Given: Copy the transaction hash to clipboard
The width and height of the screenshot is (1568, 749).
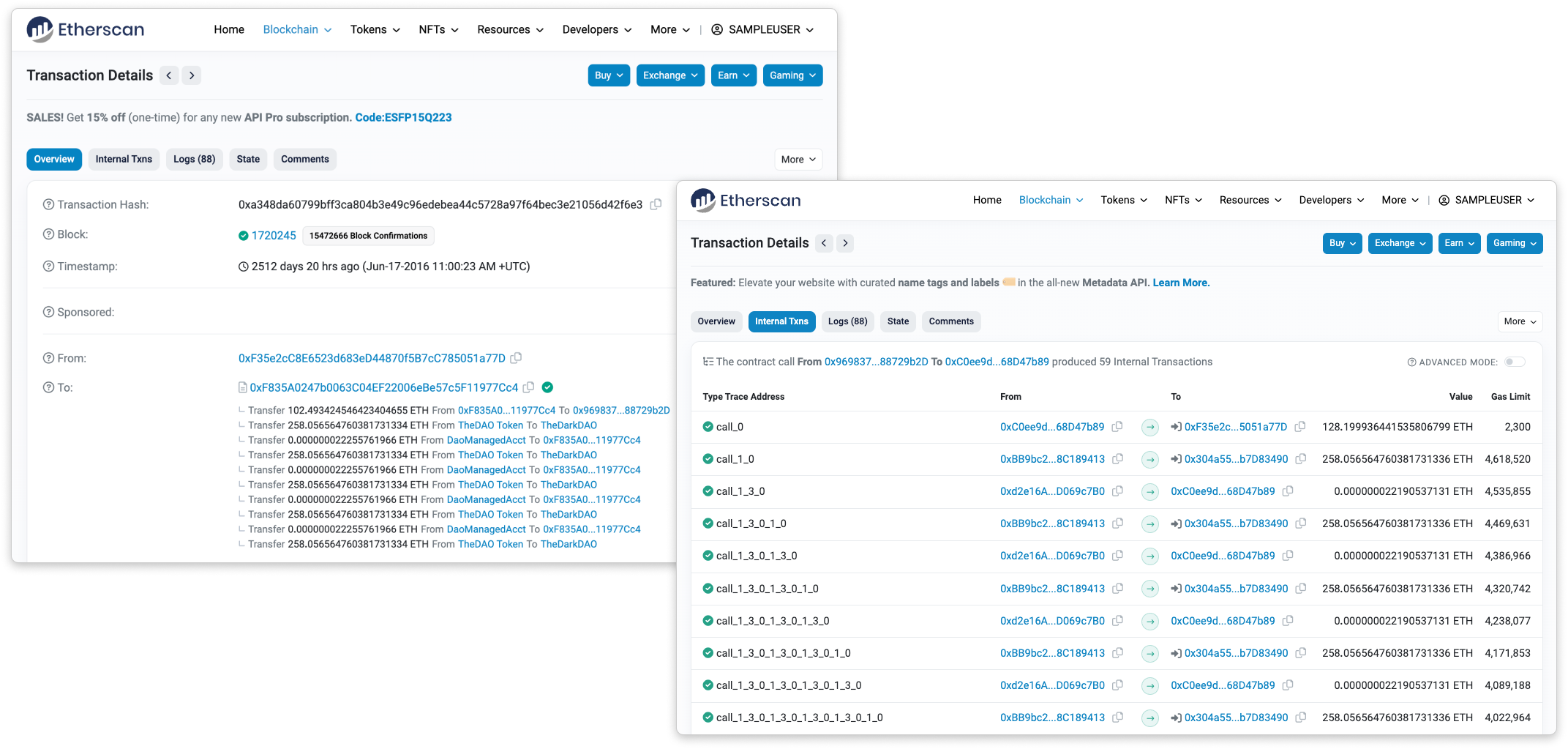Looking at the screenshot, I should pyautogui.click(x=656, y=205).
